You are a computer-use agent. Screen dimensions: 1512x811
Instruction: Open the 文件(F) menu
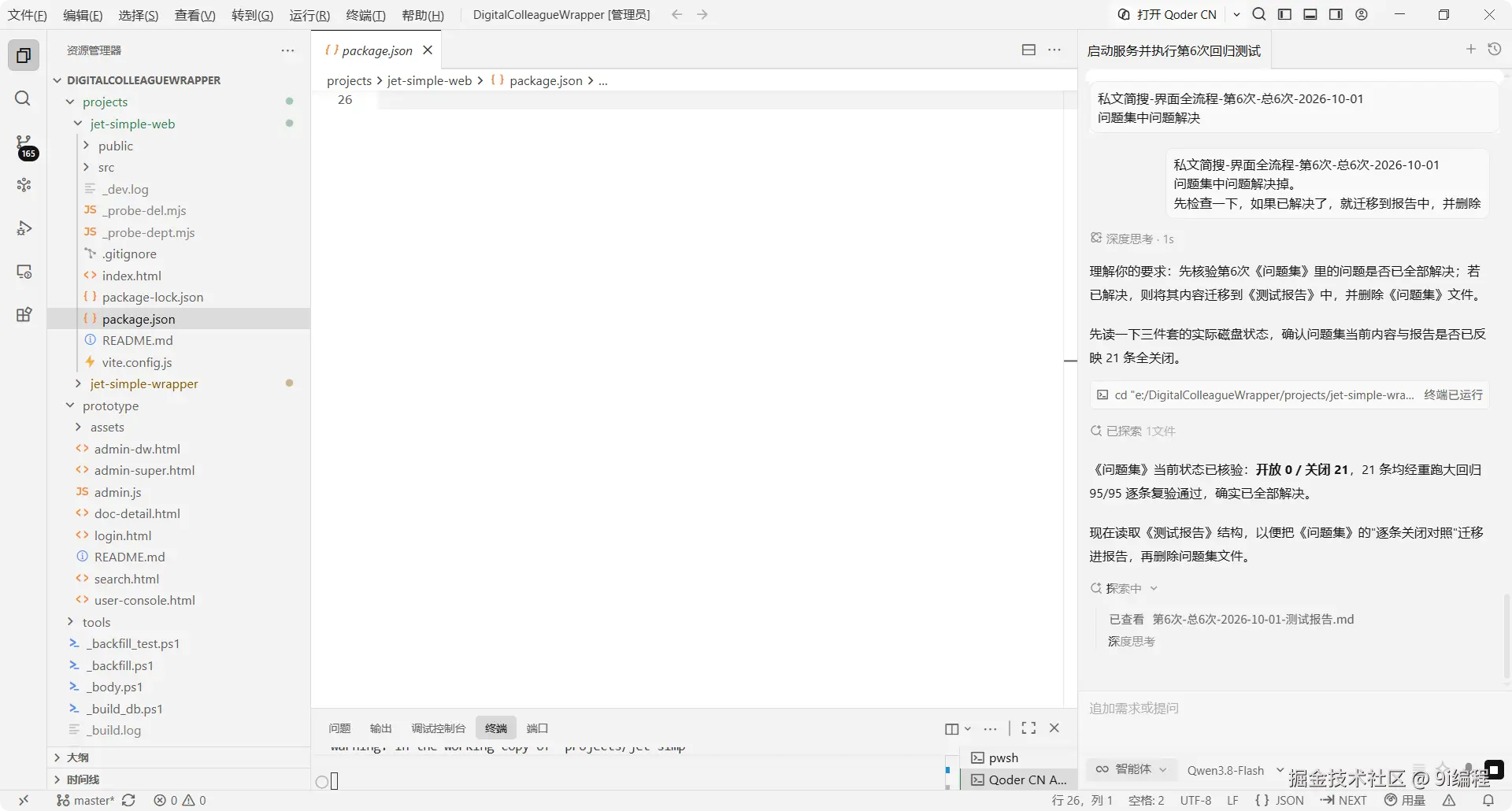(x=28, y=15)
